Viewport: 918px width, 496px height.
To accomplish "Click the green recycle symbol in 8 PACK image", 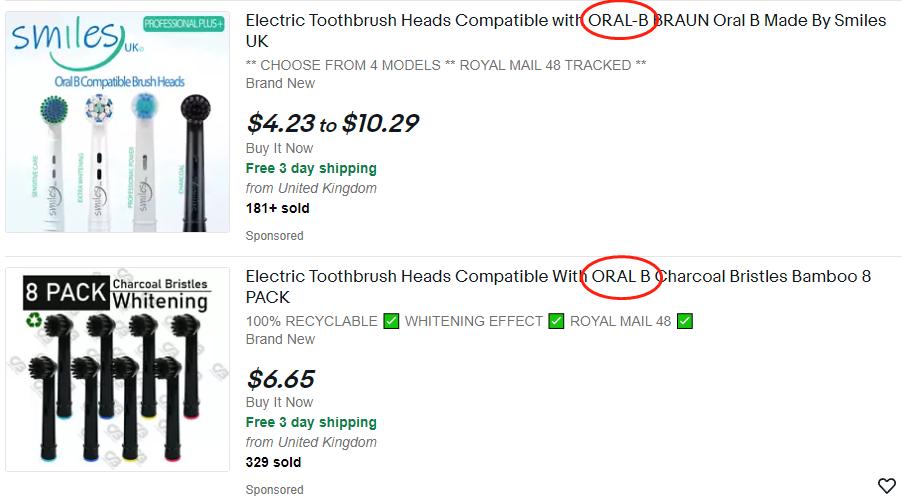I will 35,322.
